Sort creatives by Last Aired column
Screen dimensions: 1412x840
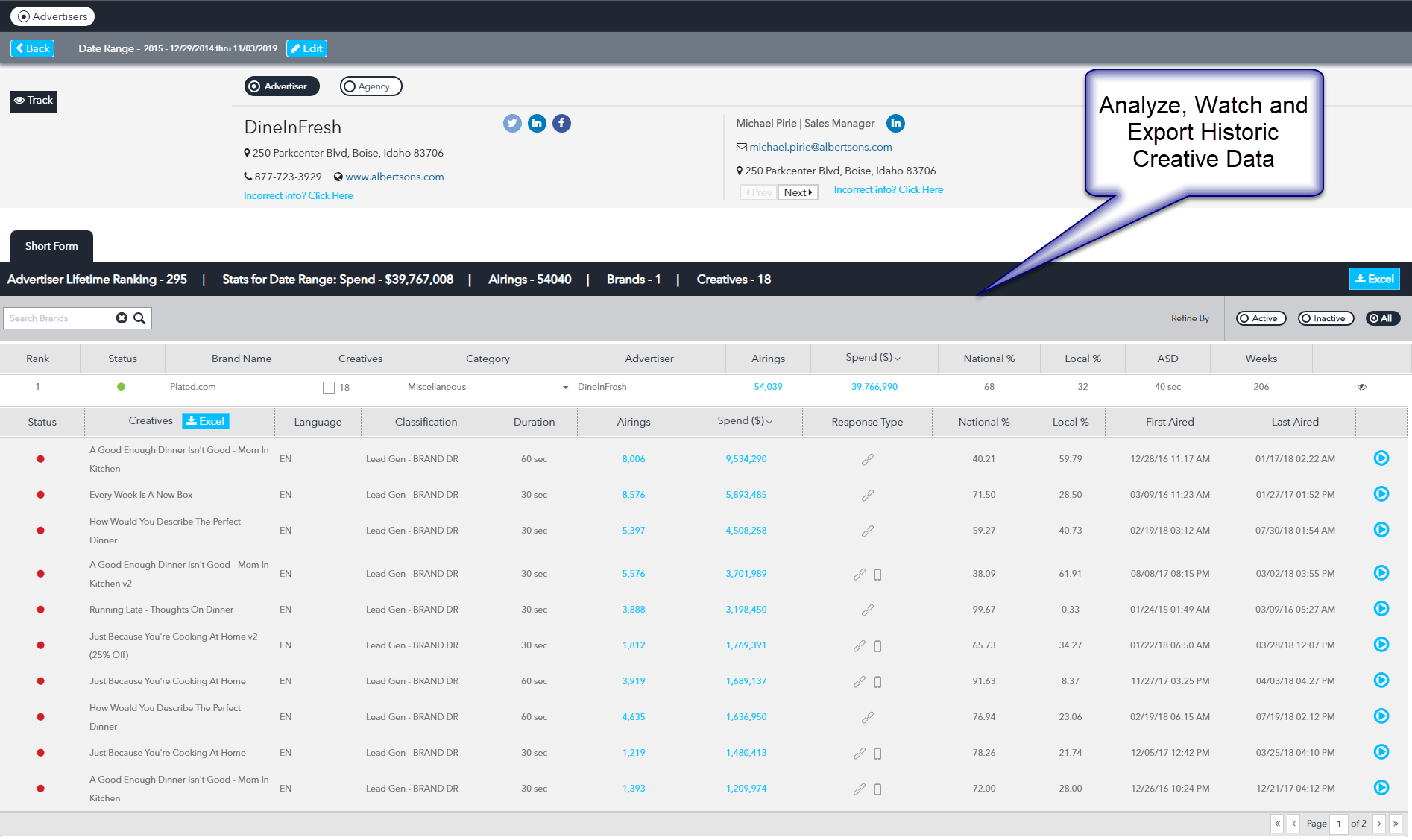1295,422
